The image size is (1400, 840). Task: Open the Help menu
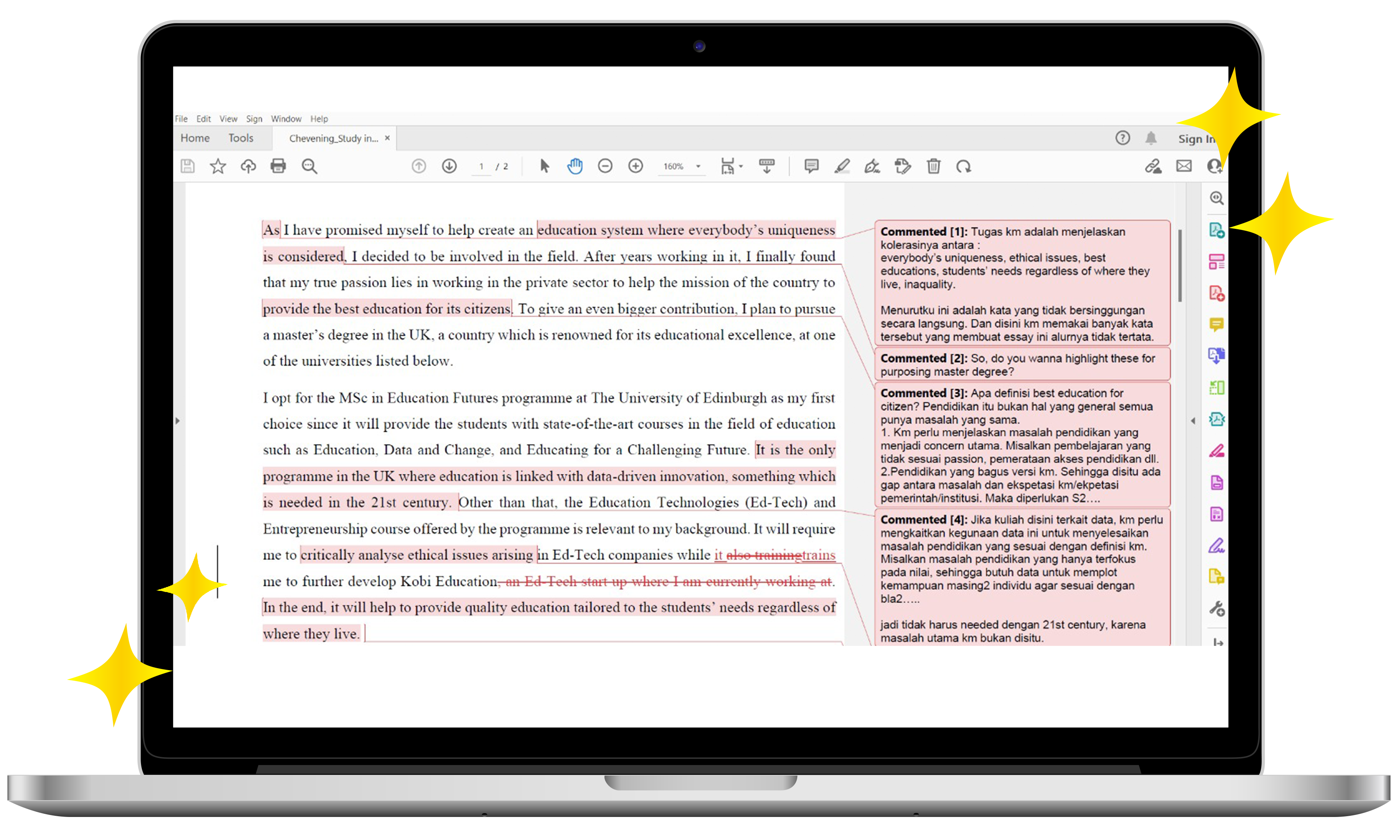pyautogui.click(x=319, y=119)
